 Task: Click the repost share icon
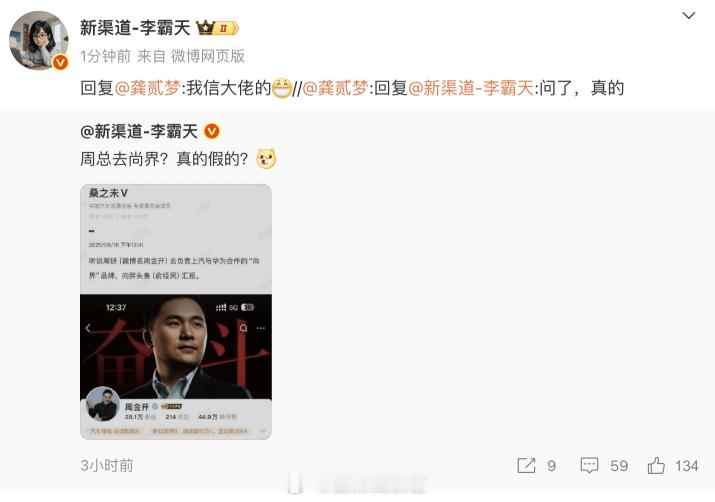coord(526,466)
